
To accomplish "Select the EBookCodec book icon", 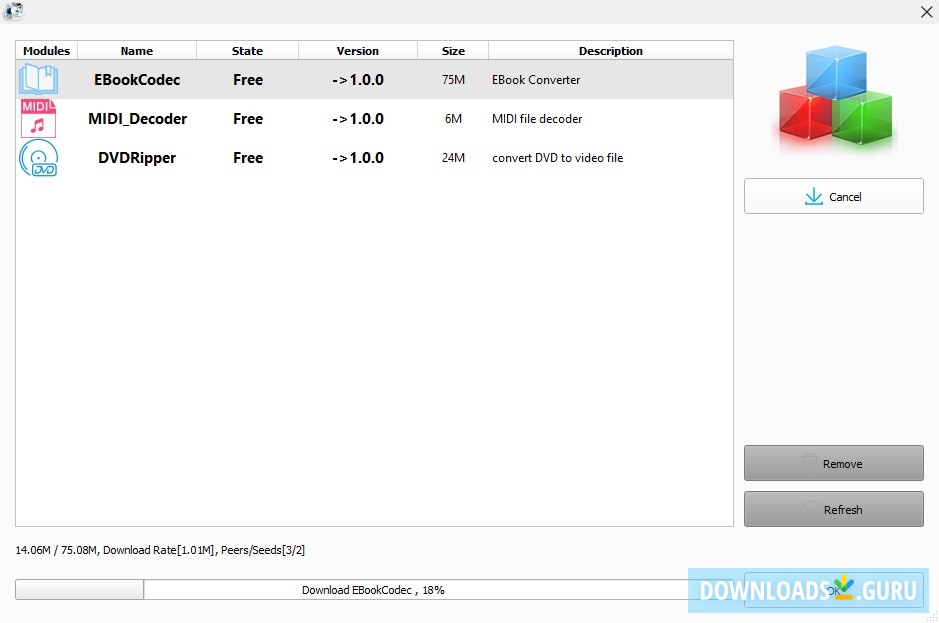I will click(x=38, y=80).
